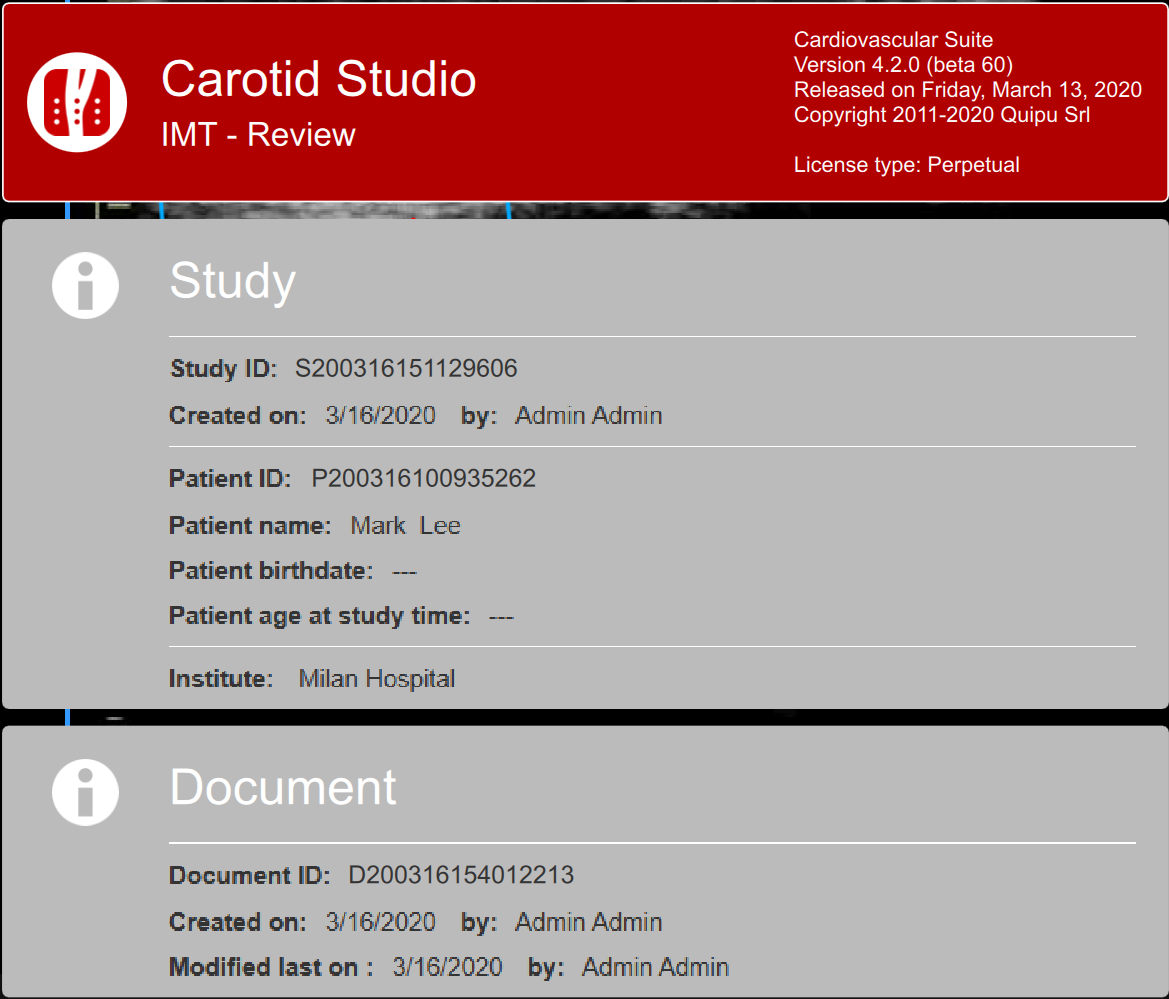Click the Version 4.2.0 (beta 60) text

(x=903, y=65)
